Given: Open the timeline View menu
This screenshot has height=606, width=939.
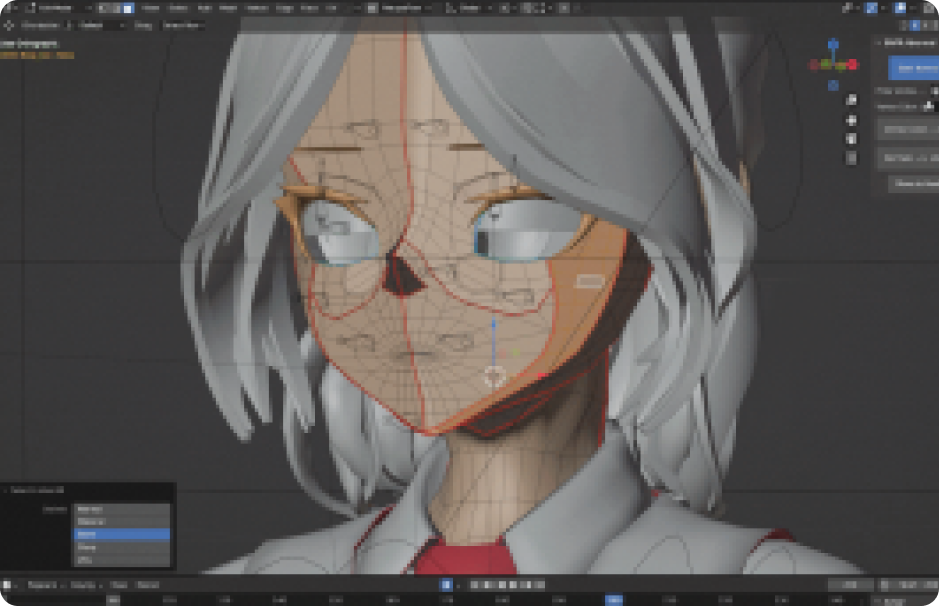Looking at the screenshot, I should pyautogui.click(x=119, y=585).
